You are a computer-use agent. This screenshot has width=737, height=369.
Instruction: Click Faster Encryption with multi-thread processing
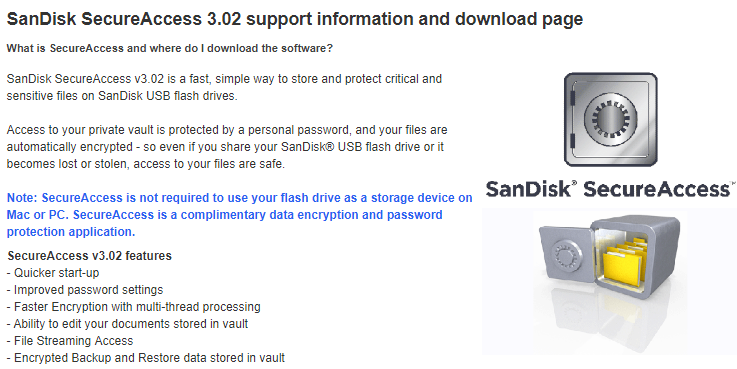pos(133,306)
